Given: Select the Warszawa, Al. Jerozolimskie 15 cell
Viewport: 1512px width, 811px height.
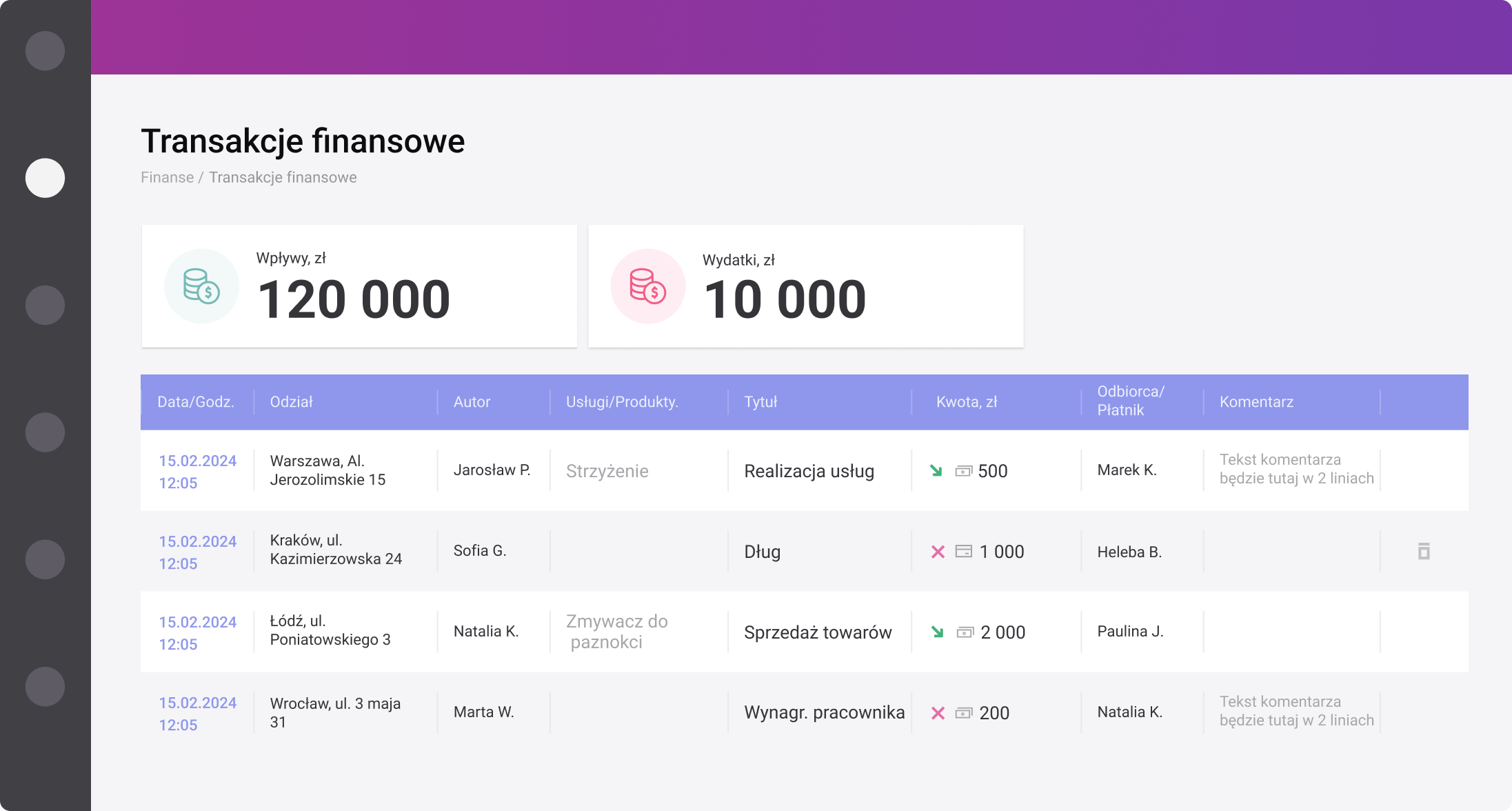Looking at the screenshot, I should tap(327, 470).
